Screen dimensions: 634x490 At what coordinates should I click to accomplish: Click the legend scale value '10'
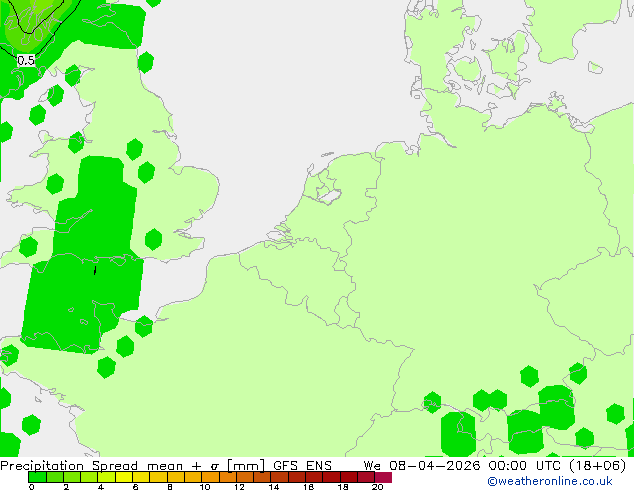[x=205, y=487]
